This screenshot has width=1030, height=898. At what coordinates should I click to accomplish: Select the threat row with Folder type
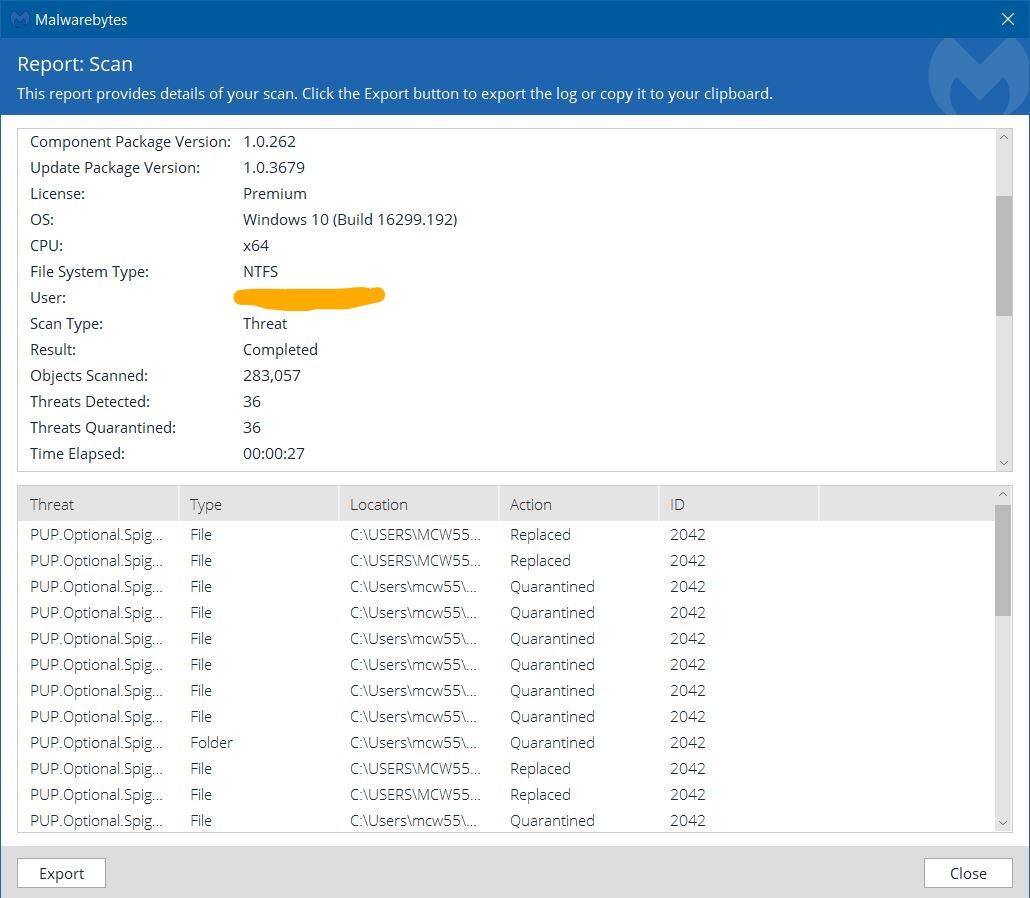tap(400, 743)
